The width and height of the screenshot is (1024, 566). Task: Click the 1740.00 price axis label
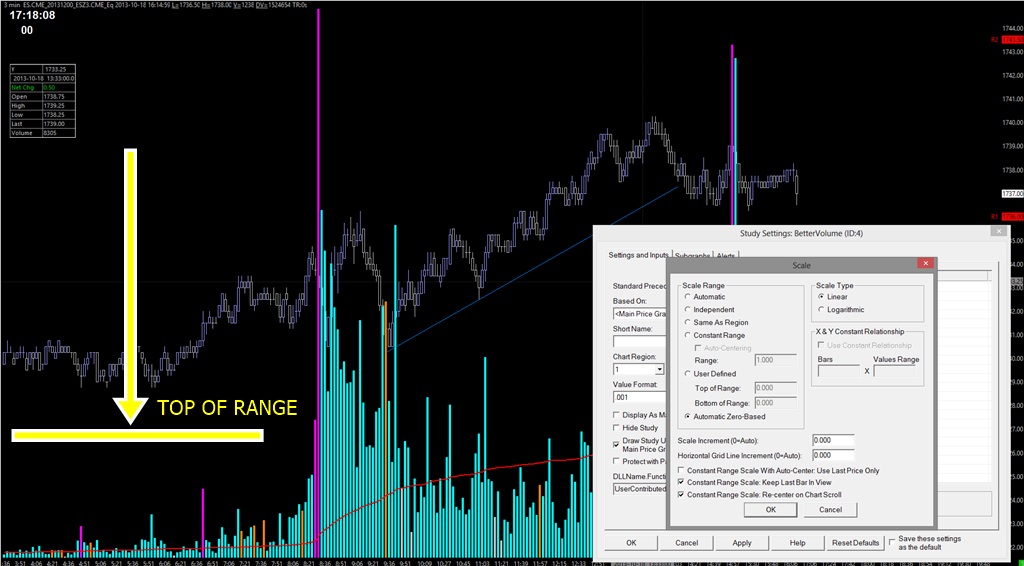pos(1011,123)
